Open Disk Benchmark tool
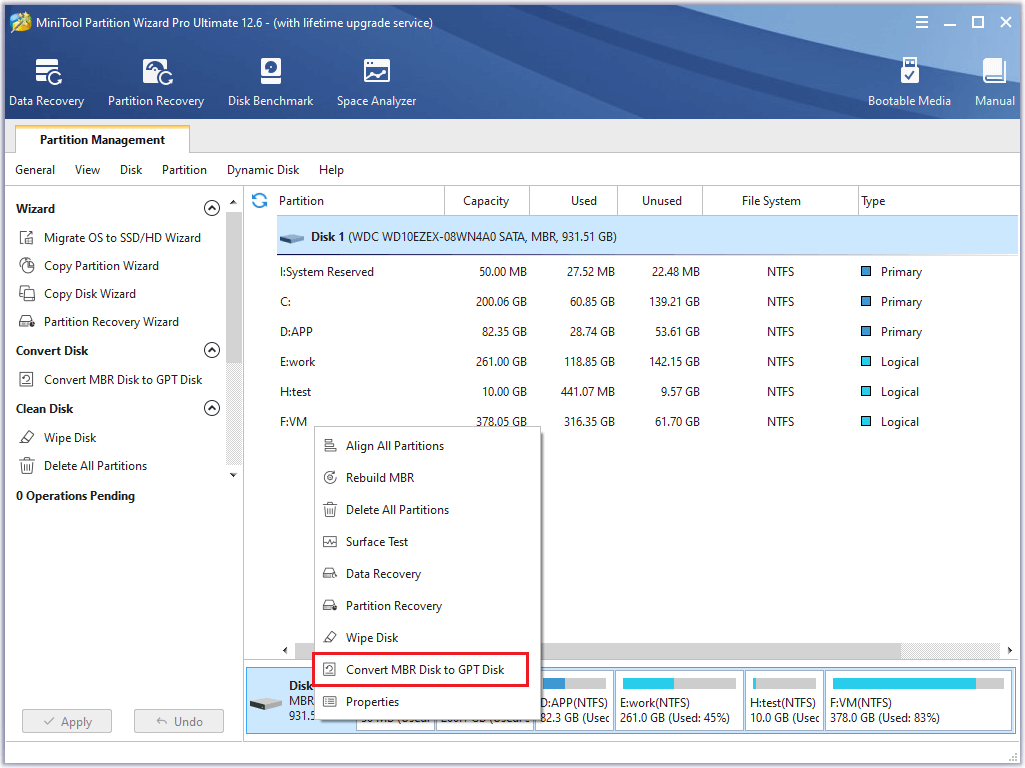Image resolution: width=1025 pixels, height=768 pixels. pos(270,82)
